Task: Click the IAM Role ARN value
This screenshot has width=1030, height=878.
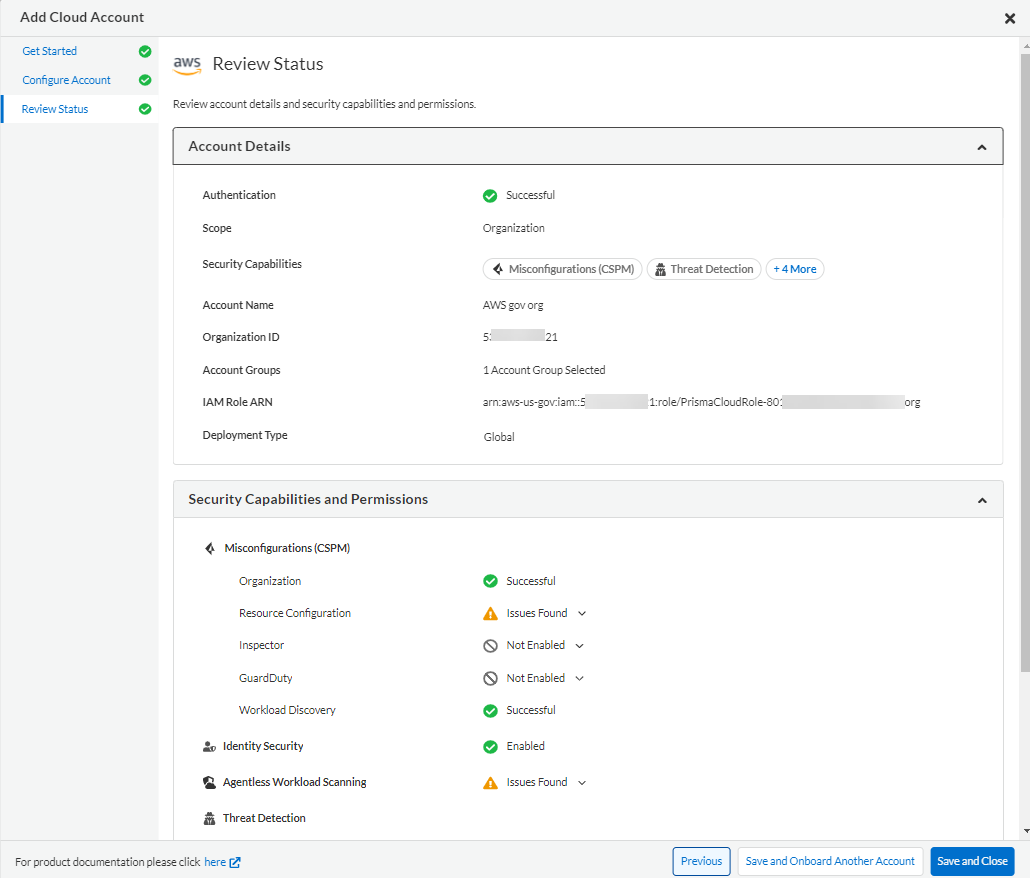Action: click(702, 403)
